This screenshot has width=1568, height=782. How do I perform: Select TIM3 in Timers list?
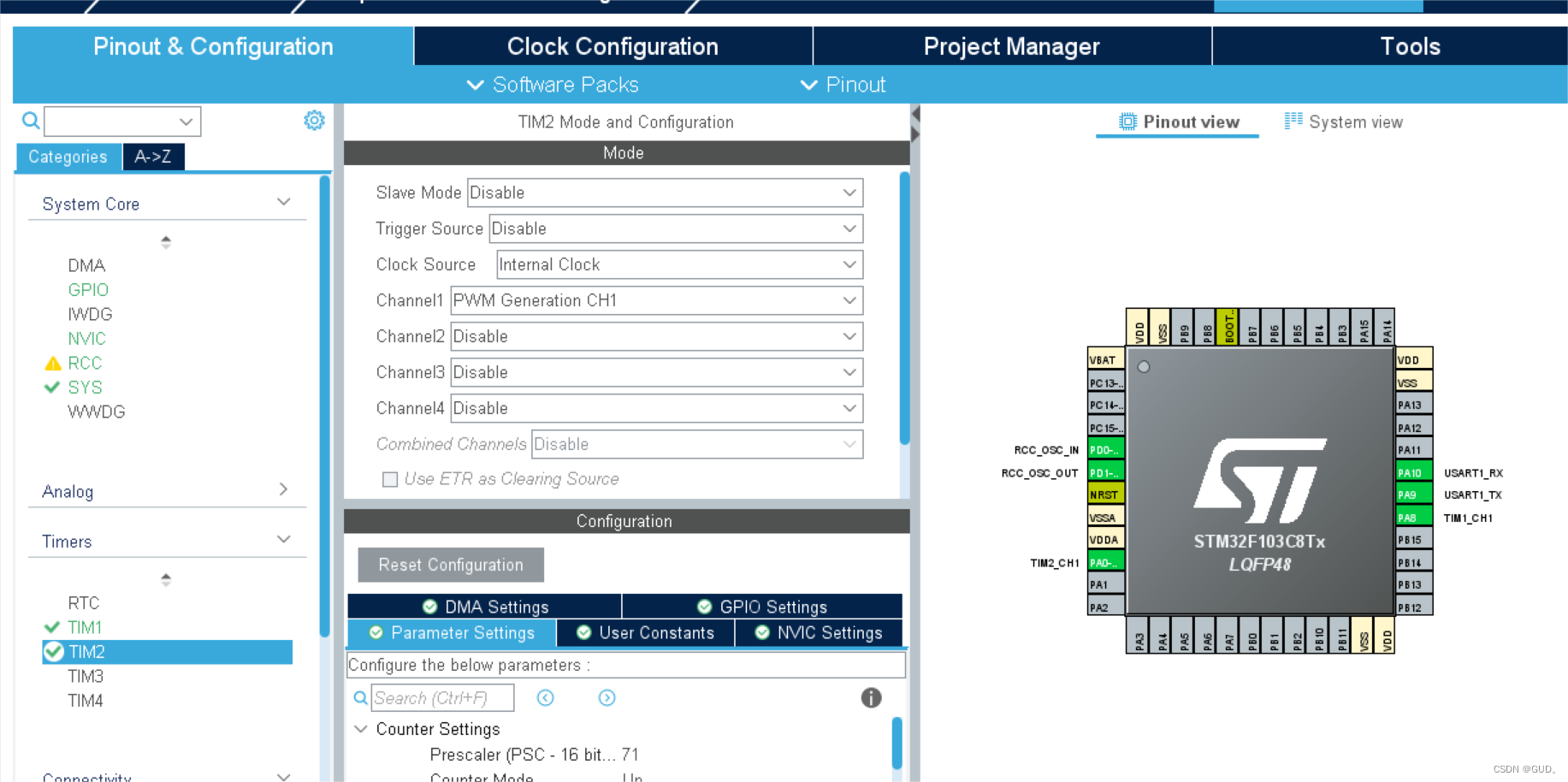point(86,676)
